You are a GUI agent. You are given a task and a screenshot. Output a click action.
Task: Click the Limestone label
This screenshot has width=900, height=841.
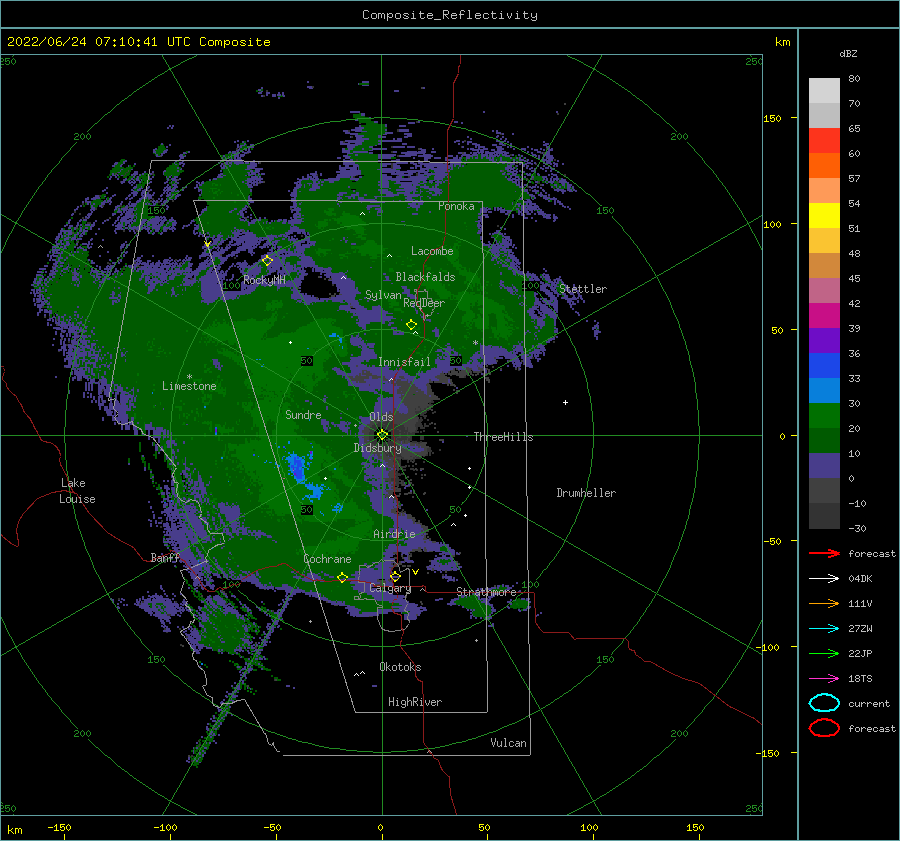coord(189,386)
